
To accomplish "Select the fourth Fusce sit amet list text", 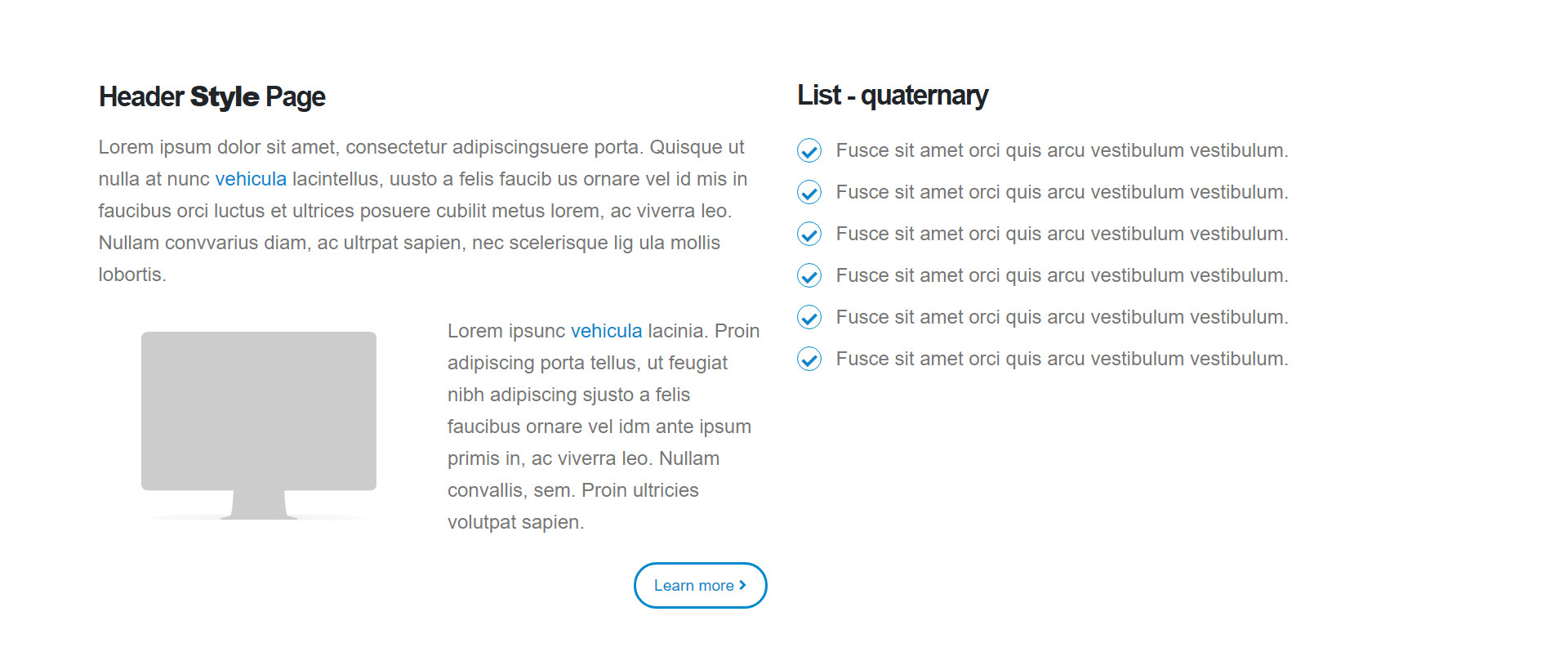I will pyautogui.click(x=1062, y=275).
